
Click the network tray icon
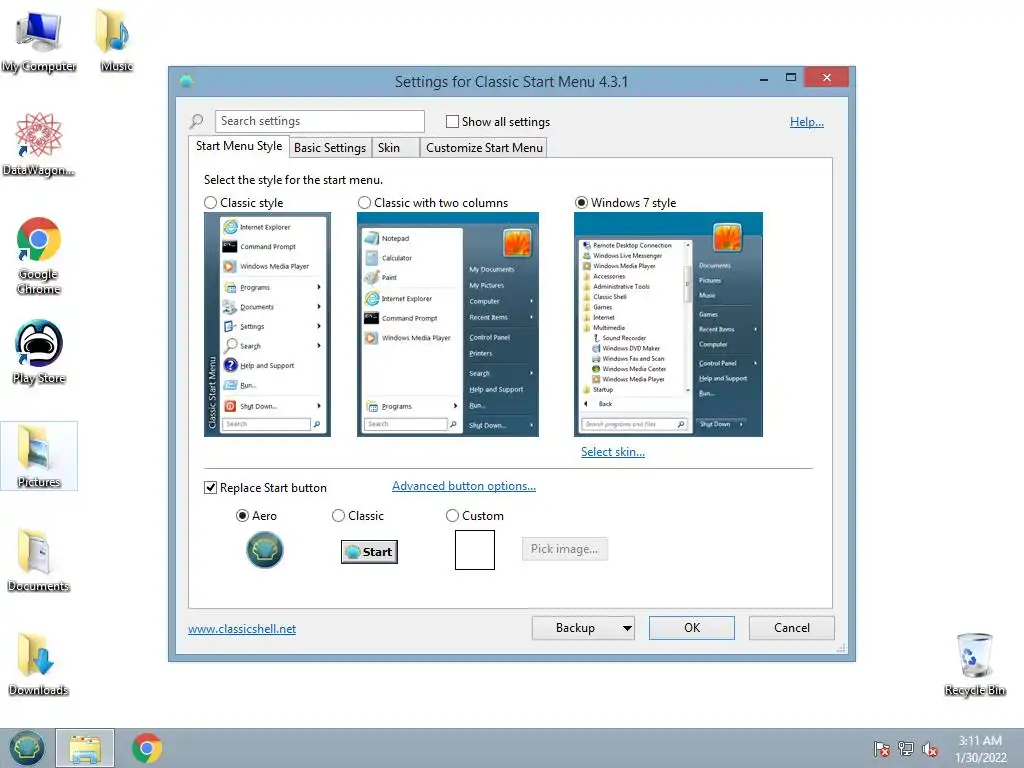tap(906, 749)
